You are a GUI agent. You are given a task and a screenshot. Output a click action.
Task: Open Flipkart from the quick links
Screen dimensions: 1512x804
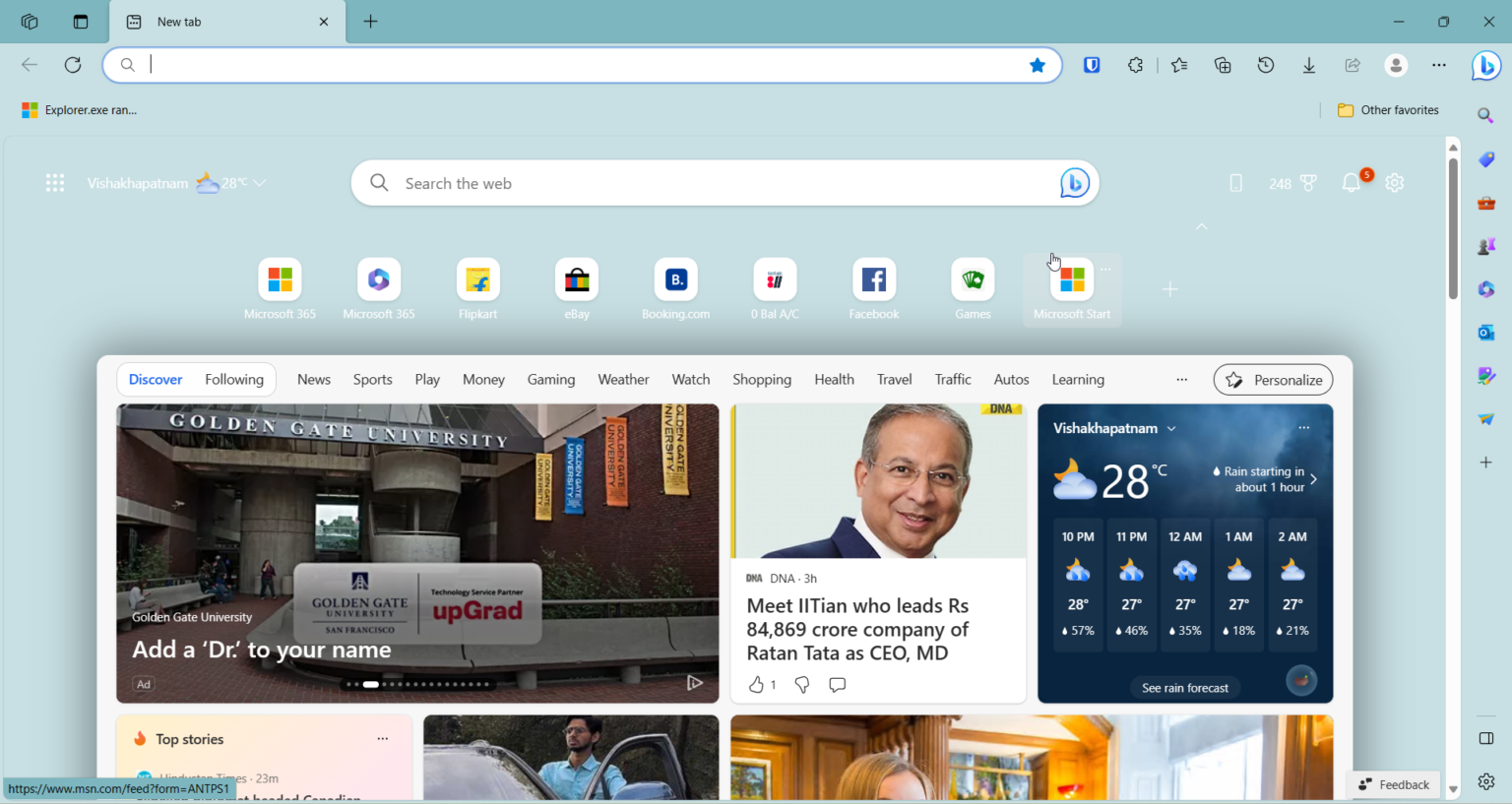[477, 278]
